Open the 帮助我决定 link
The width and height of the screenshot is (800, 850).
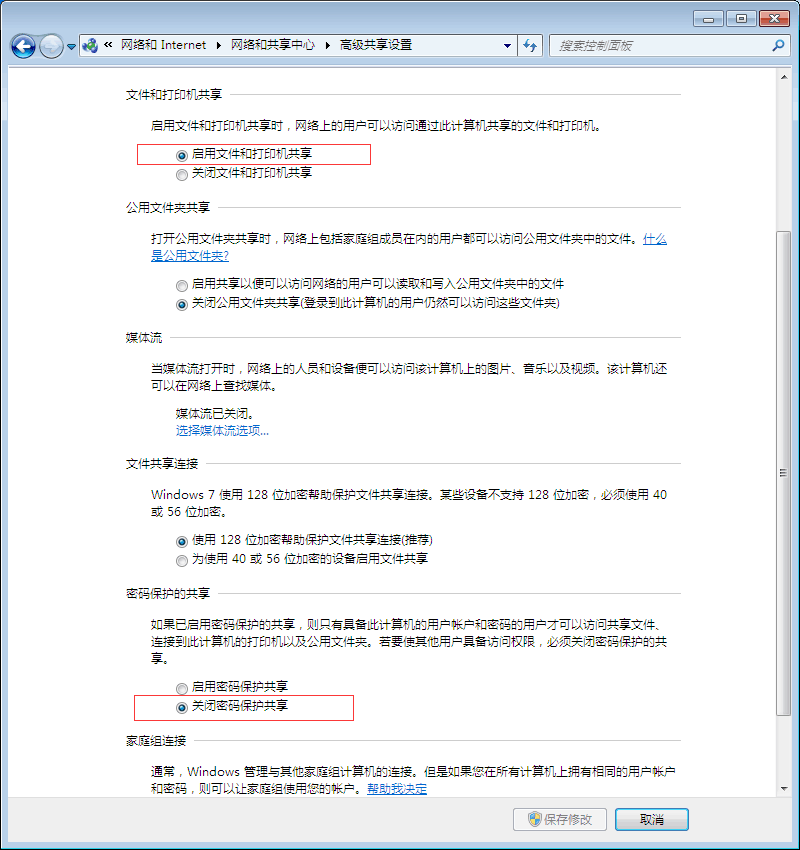[397, 789]
